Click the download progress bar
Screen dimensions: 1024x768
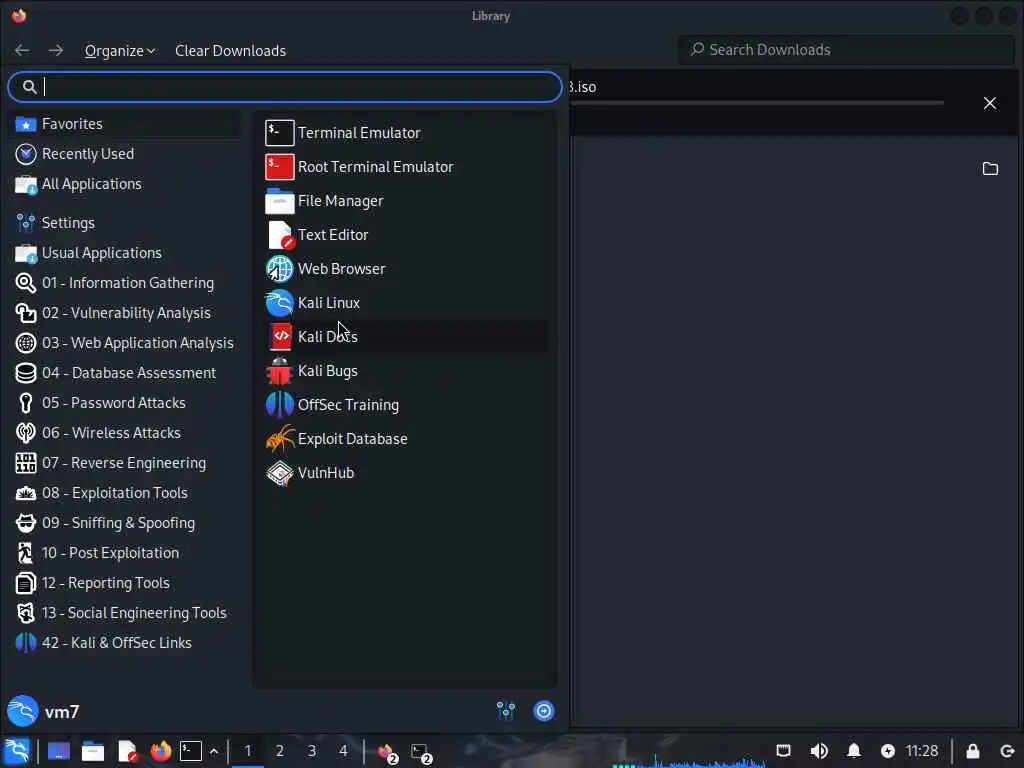[756, 103]
